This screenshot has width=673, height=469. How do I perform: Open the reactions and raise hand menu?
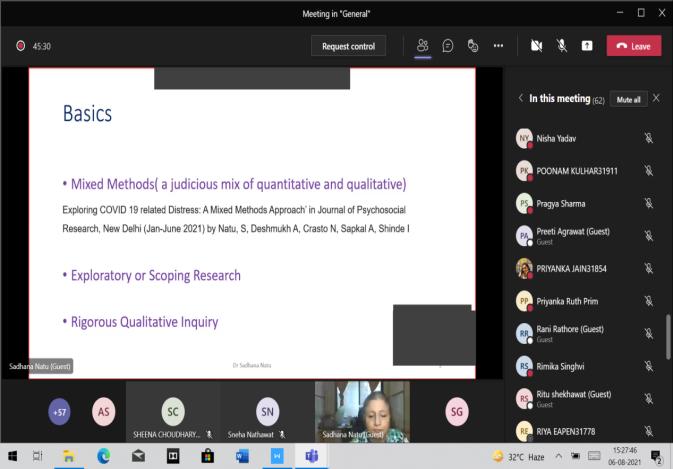click(472, 46)
